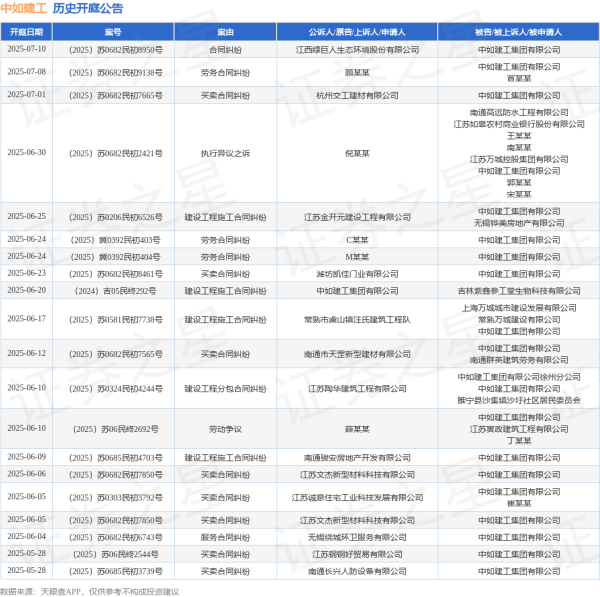Click date cell 2025-07-10
Screen dimensions: 600x597
[26, 49]
